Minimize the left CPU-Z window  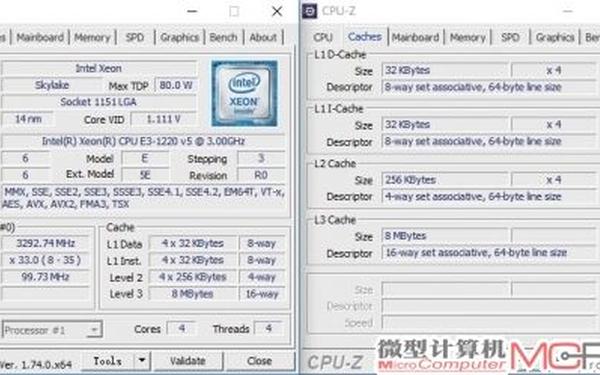[192, 11]
